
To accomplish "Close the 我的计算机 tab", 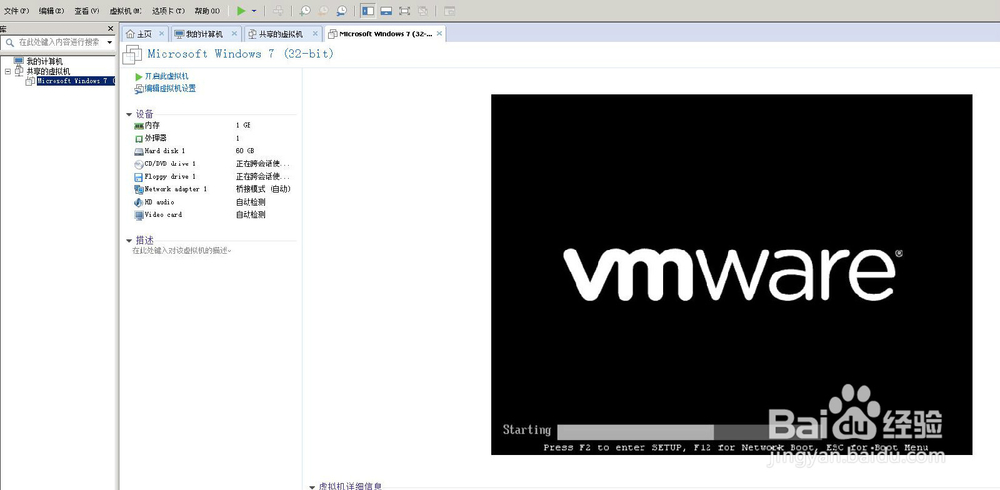I will (234, 34).
